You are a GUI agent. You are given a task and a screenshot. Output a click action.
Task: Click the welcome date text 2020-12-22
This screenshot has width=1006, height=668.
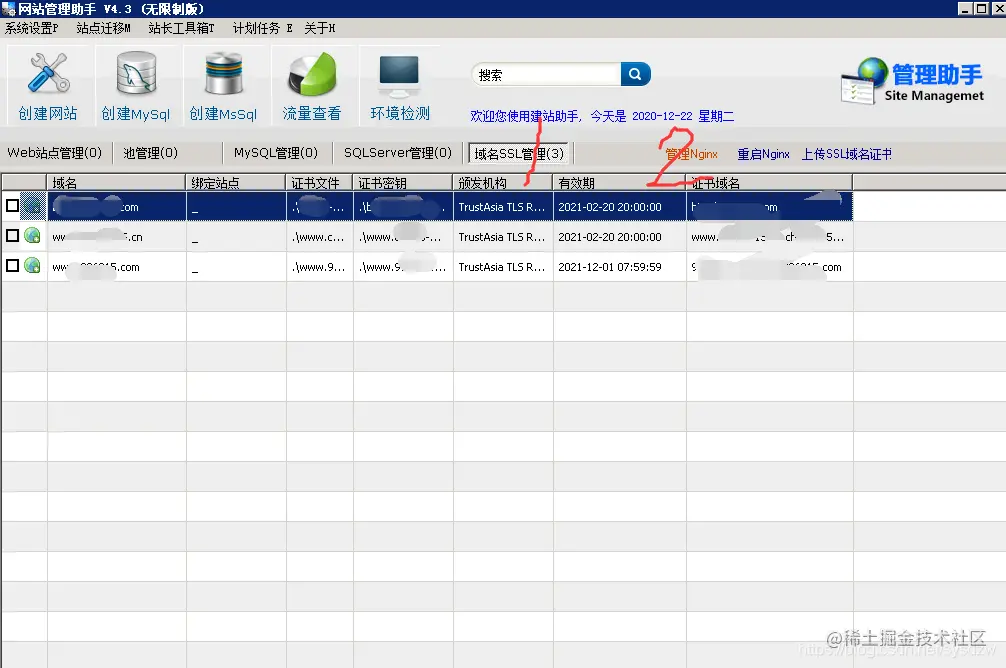[662, 116]
